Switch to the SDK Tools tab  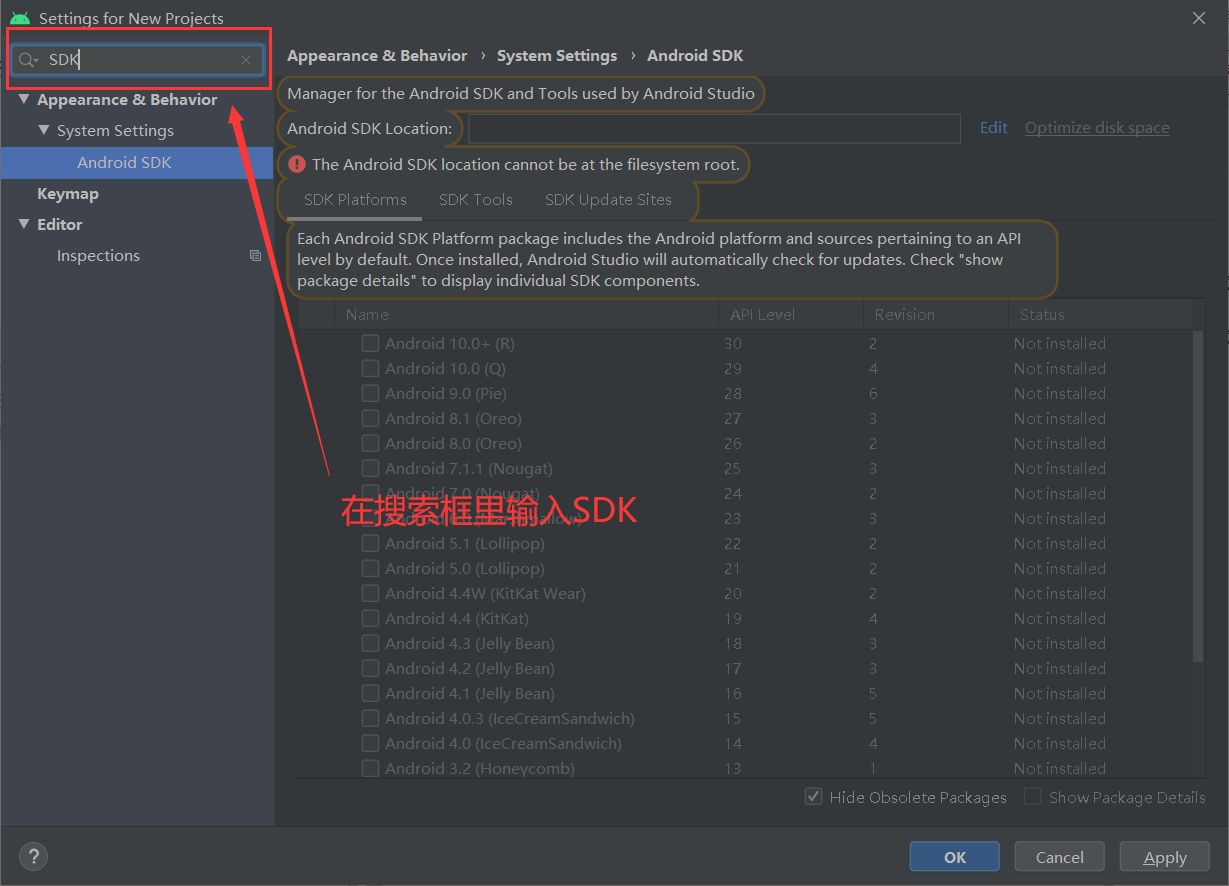point(476,200)
